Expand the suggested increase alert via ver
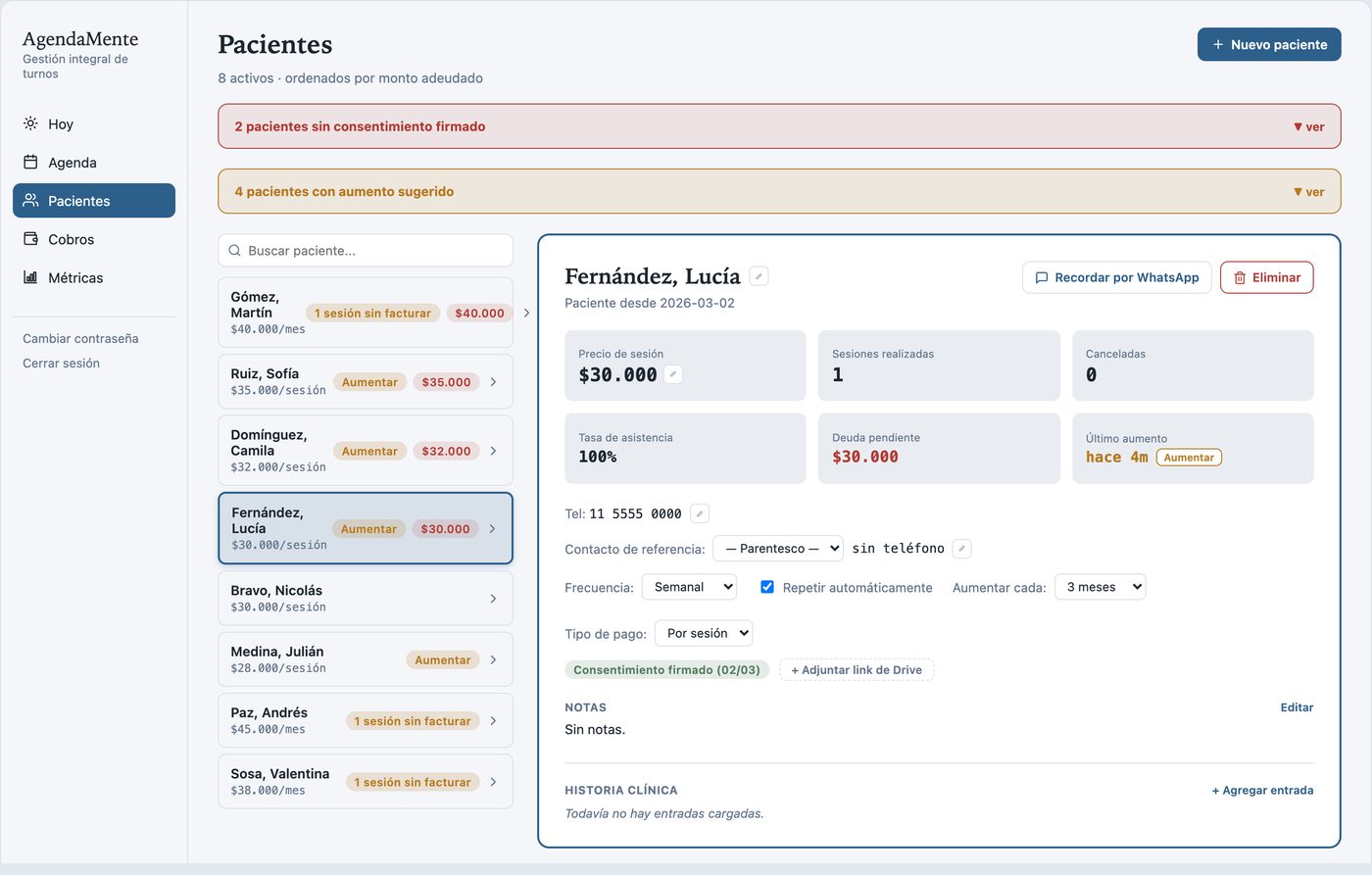The width and height of the screenshot is (1372, 875). tap(1308, 192)
